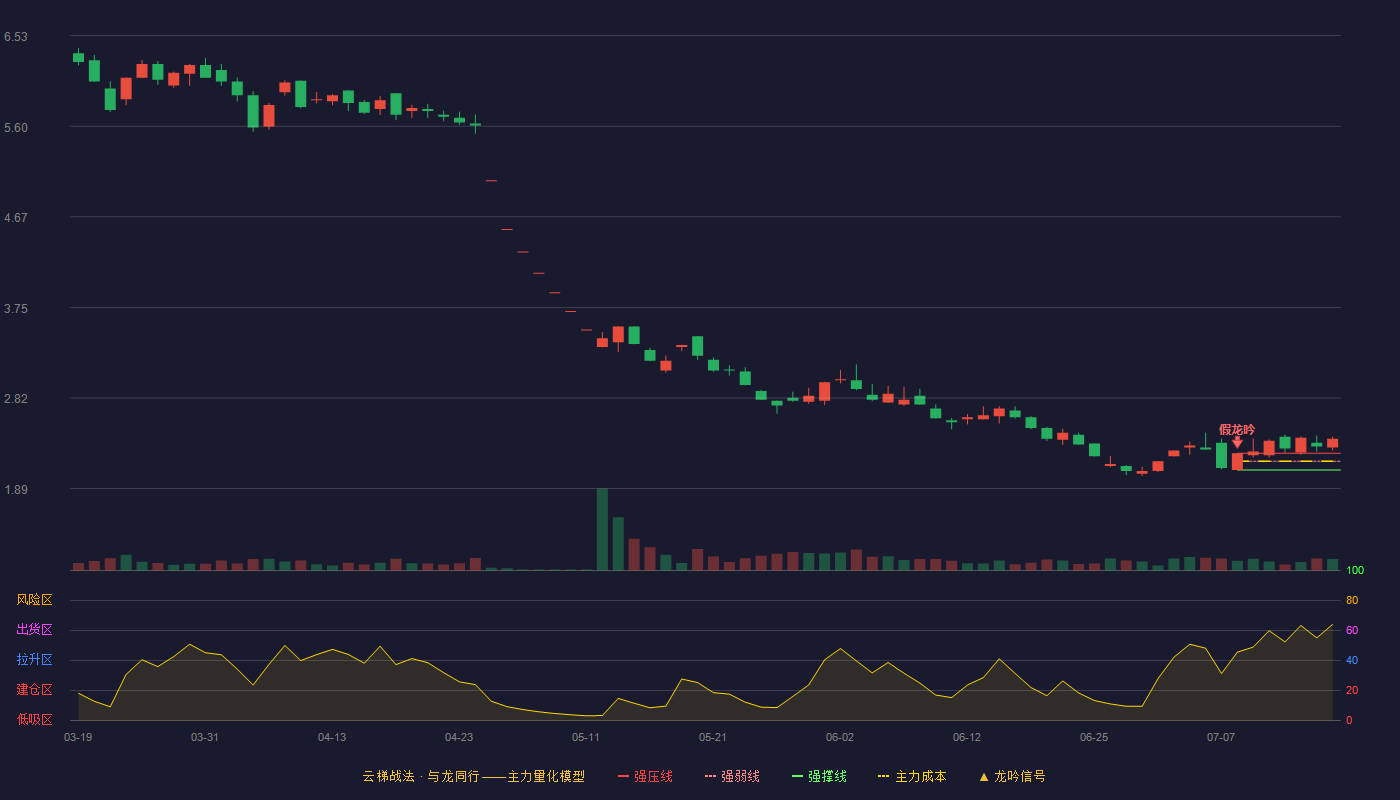Click the 假龙吟 signal label on the chart
The image size is (1400, 800).
click(x=1237, y=429)
